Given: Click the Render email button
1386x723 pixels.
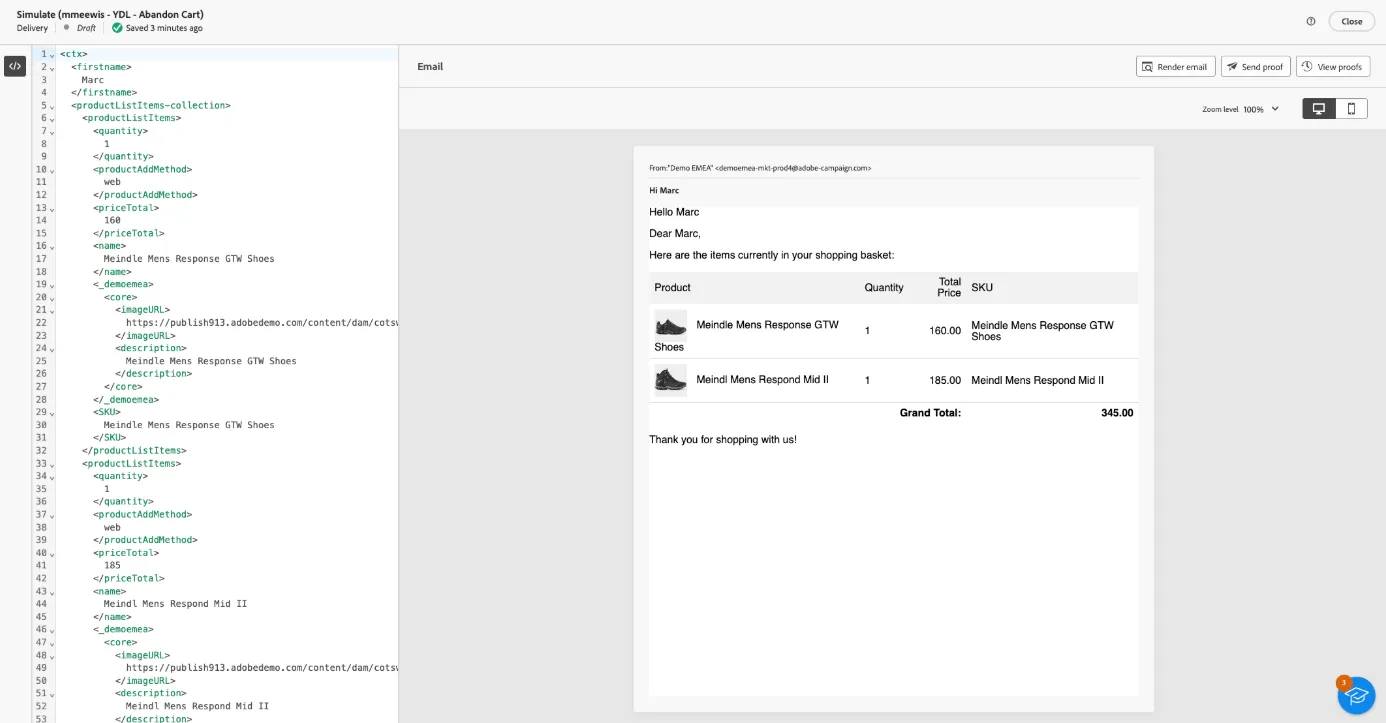Looking at the screenshot, I should [1175, 67].
